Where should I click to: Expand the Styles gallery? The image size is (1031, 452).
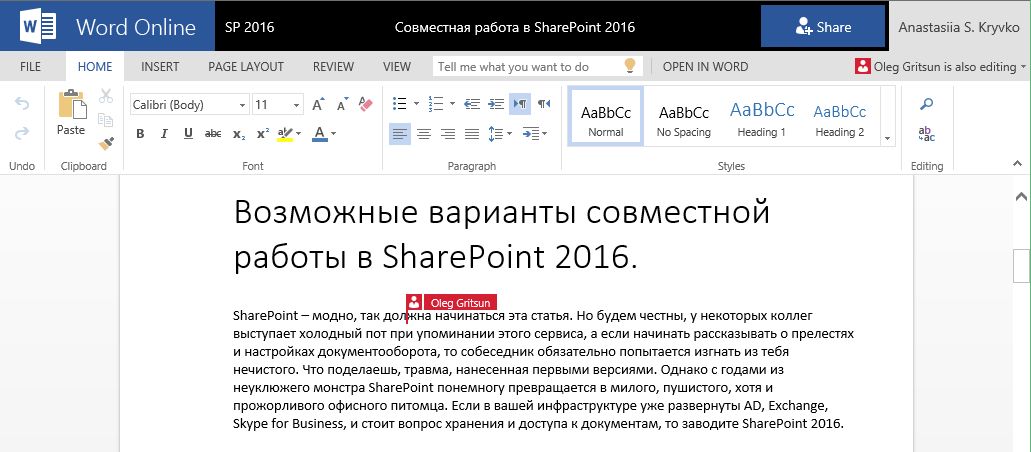coord(887,138)
